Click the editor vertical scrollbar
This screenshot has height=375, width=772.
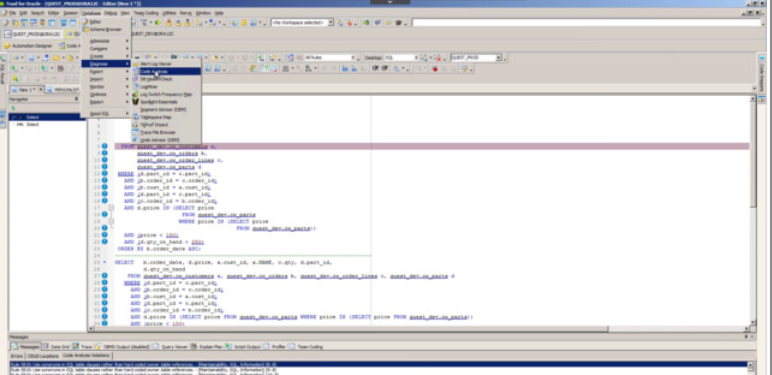pyautogui.click(x=752, y=208)
